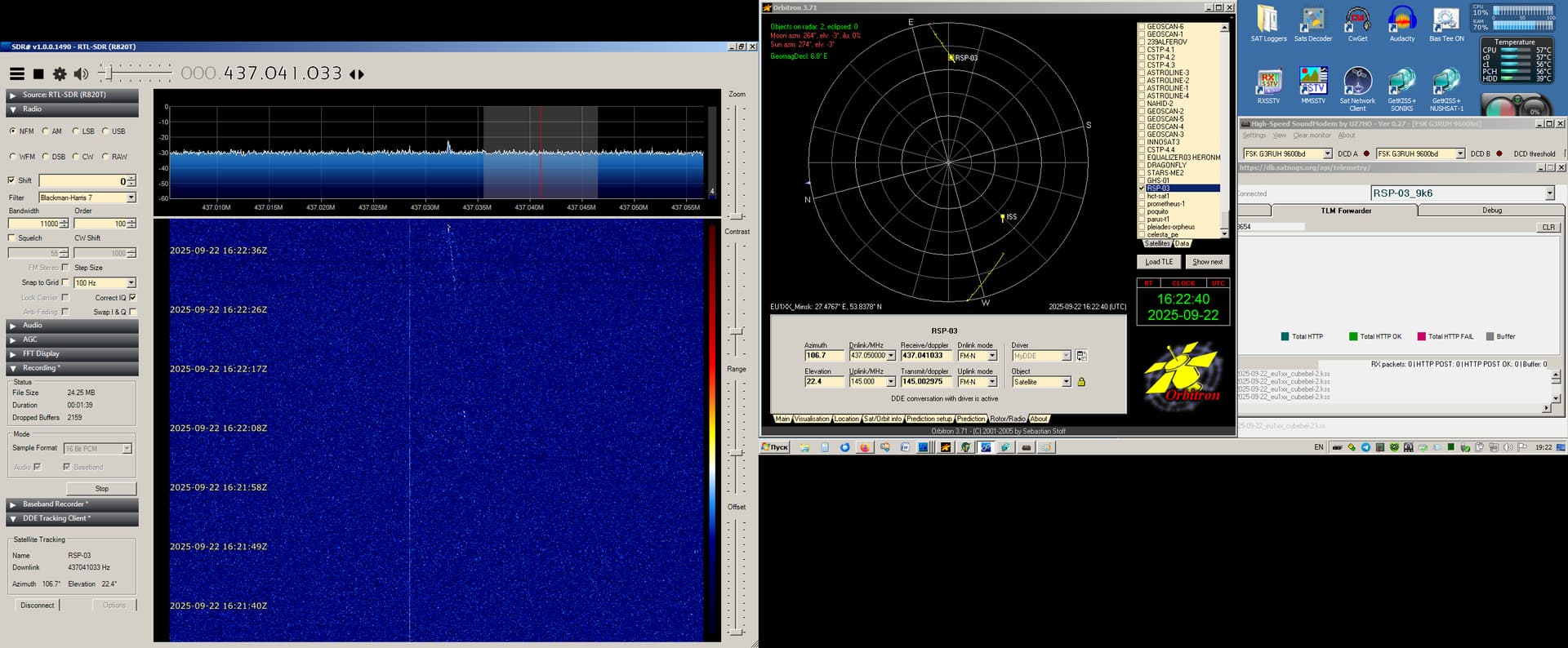1568x648 pixels.
Task: Click the Load TLE button
Action: click(1158, 262)
